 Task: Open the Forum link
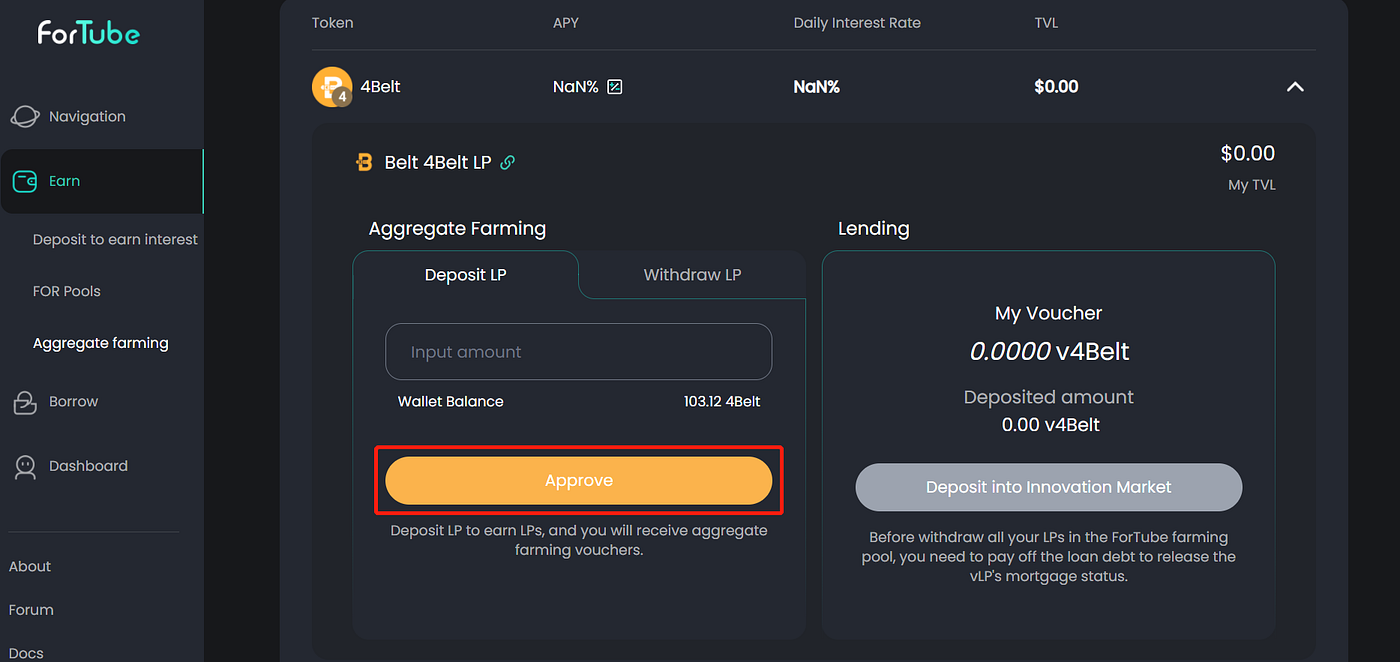click(x=31, y=610)
